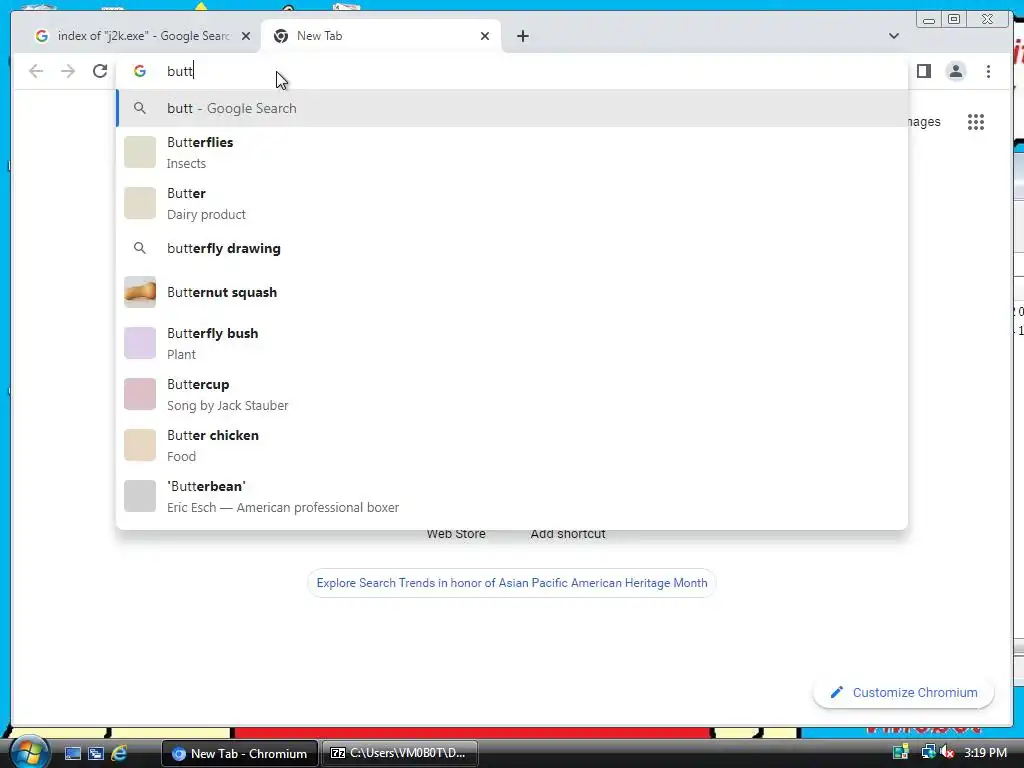Toggle the side panel icon
This screenshot has width=1024, height=768.
point(923,71)
